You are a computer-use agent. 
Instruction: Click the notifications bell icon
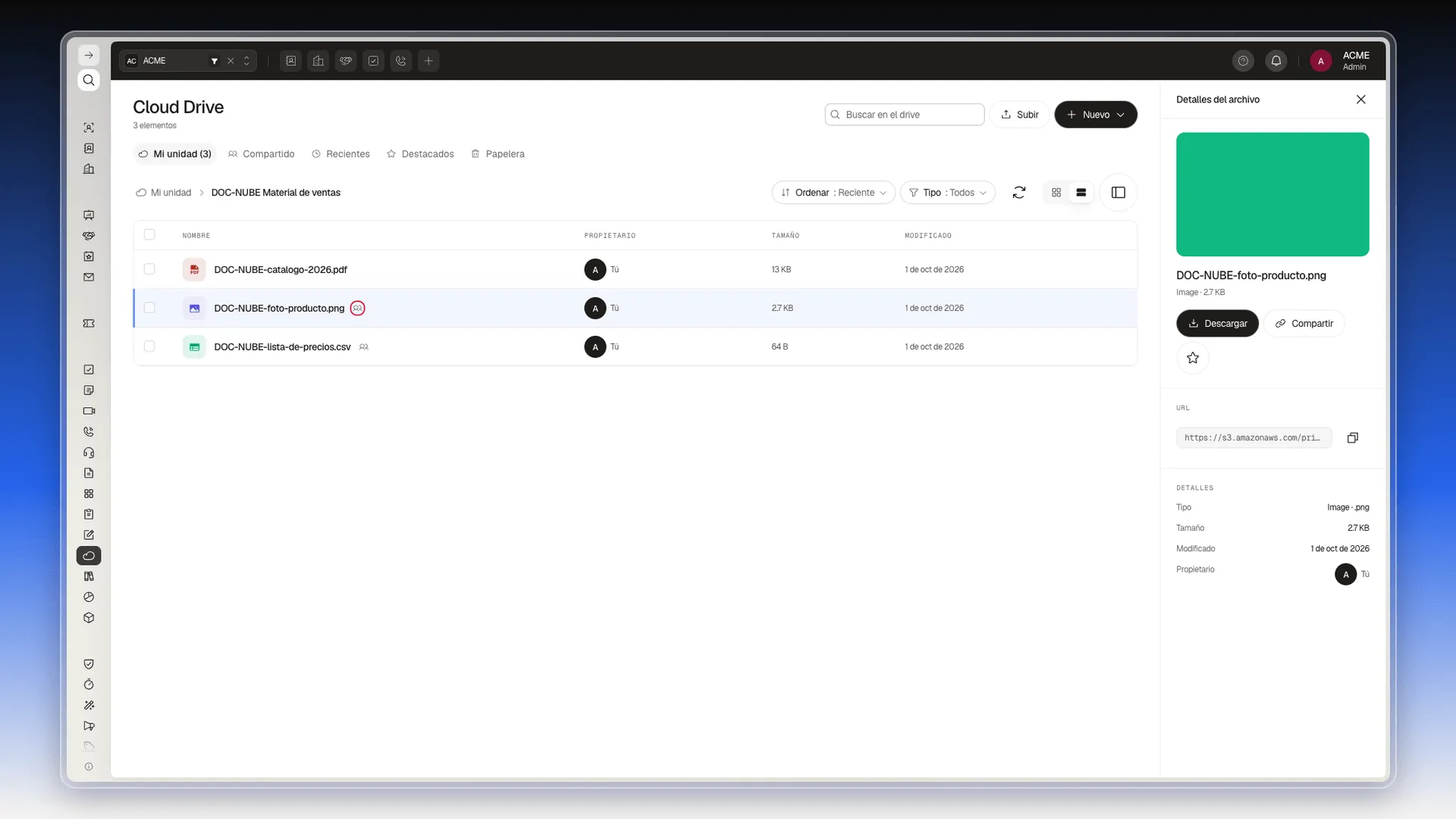1276,61
